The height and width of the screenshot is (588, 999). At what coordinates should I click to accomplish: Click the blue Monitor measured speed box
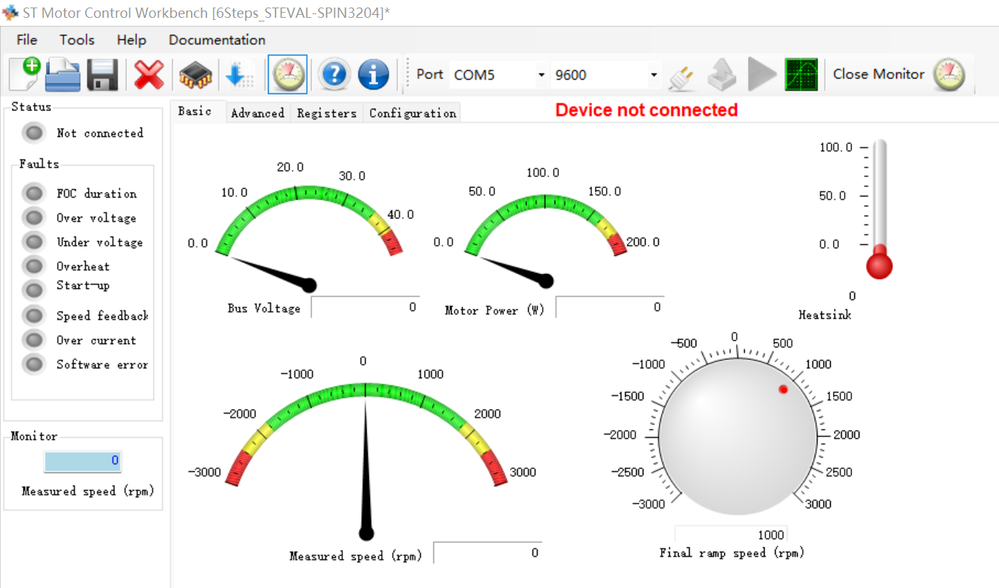(x=83, y=461)
